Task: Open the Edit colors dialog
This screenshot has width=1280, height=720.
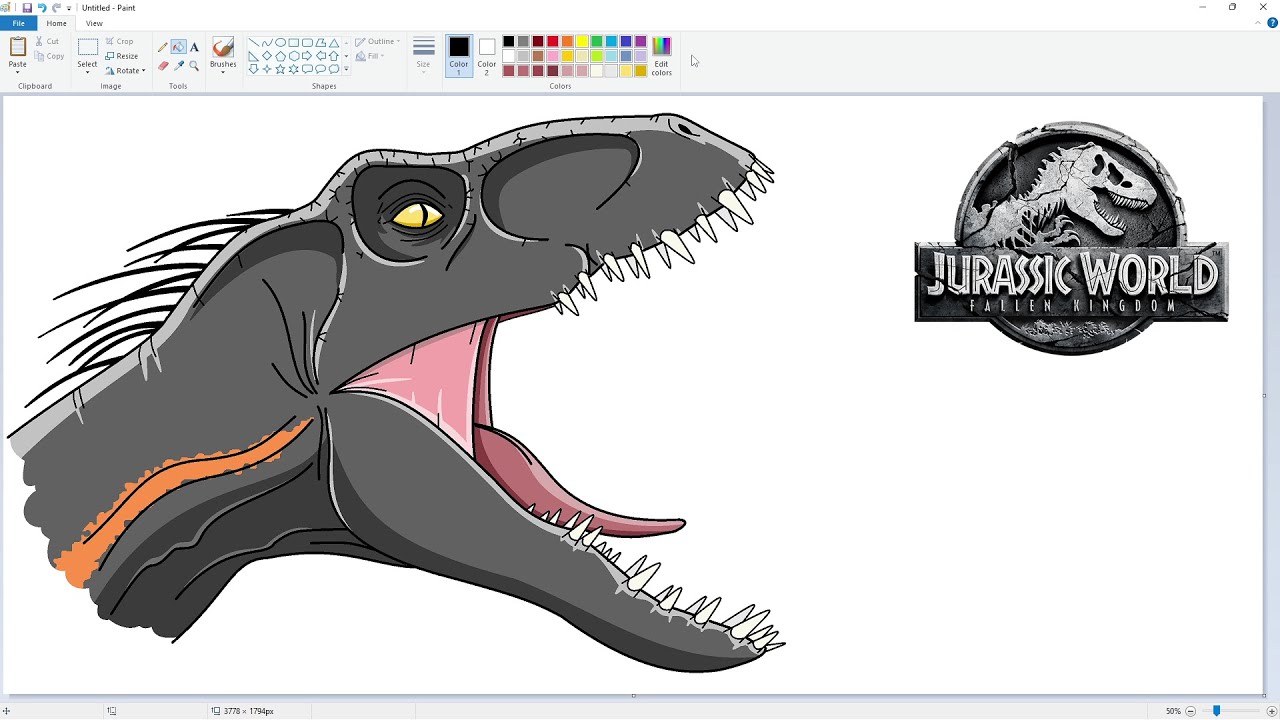Action: coord(662,56)
